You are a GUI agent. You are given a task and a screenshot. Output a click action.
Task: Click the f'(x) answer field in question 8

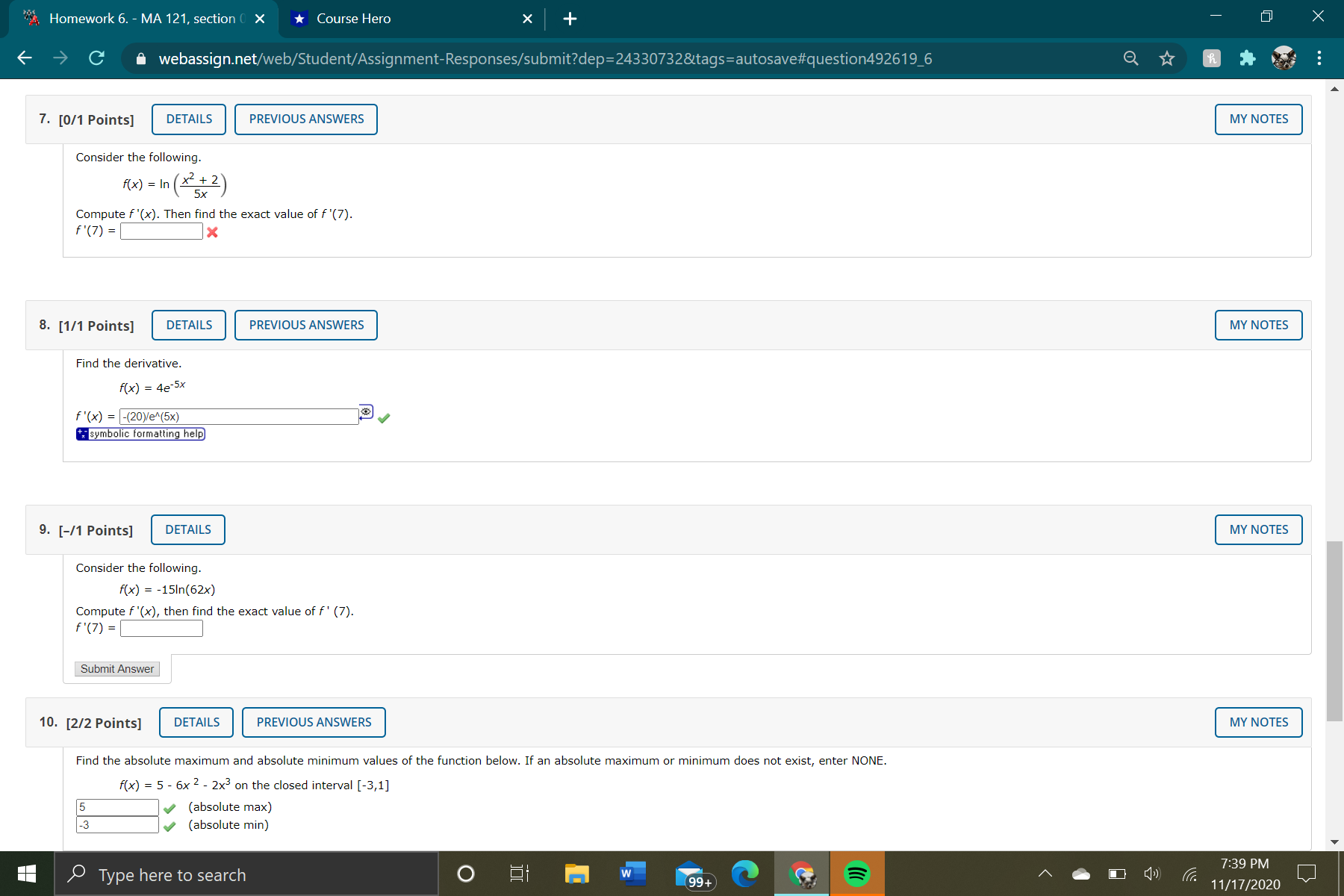pos(239,417)
